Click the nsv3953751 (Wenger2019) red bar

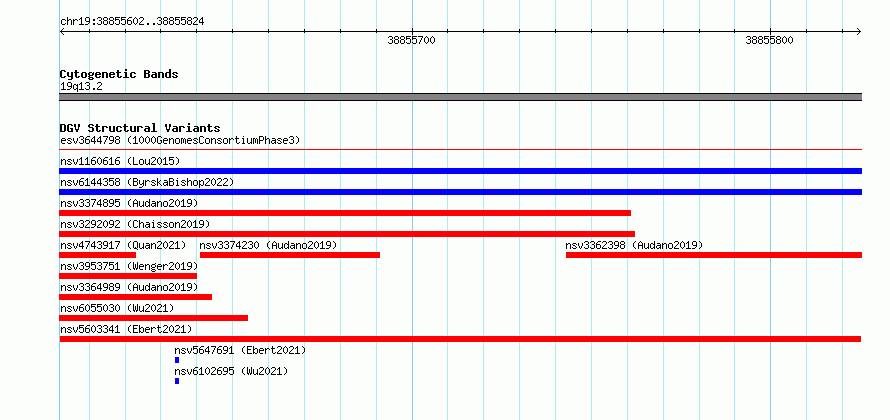[128, 276]
